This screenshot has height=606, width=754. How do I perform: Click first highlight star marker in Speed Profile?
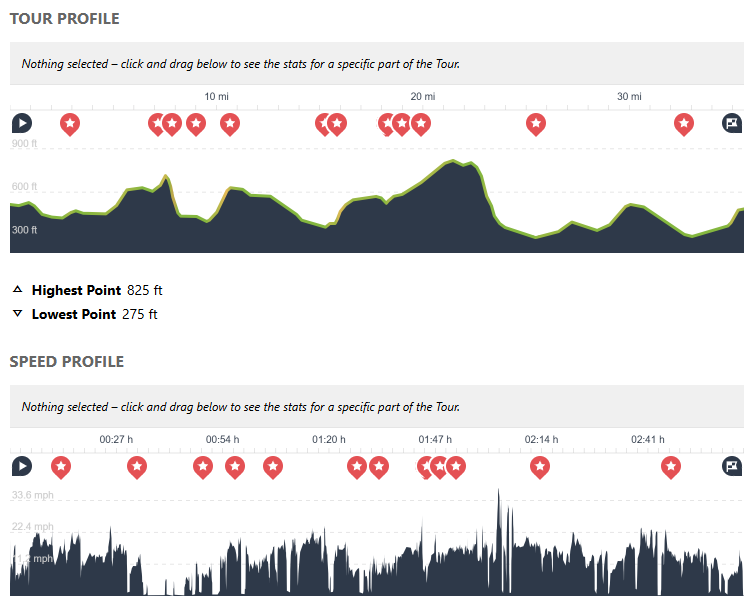coord(61,466)
